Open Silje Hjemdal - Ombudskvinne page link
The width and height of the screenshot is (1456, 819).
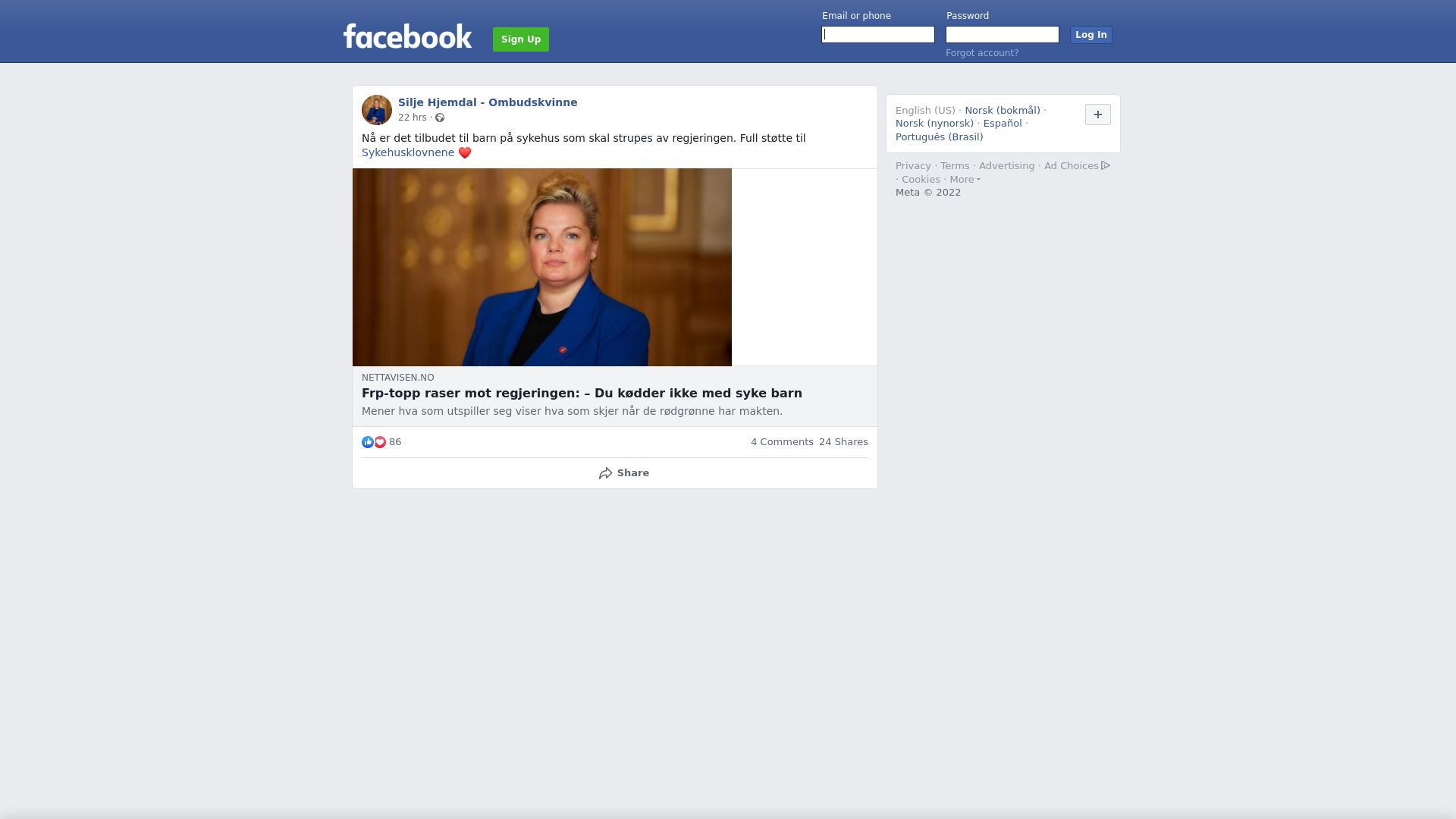click(488, 102)
